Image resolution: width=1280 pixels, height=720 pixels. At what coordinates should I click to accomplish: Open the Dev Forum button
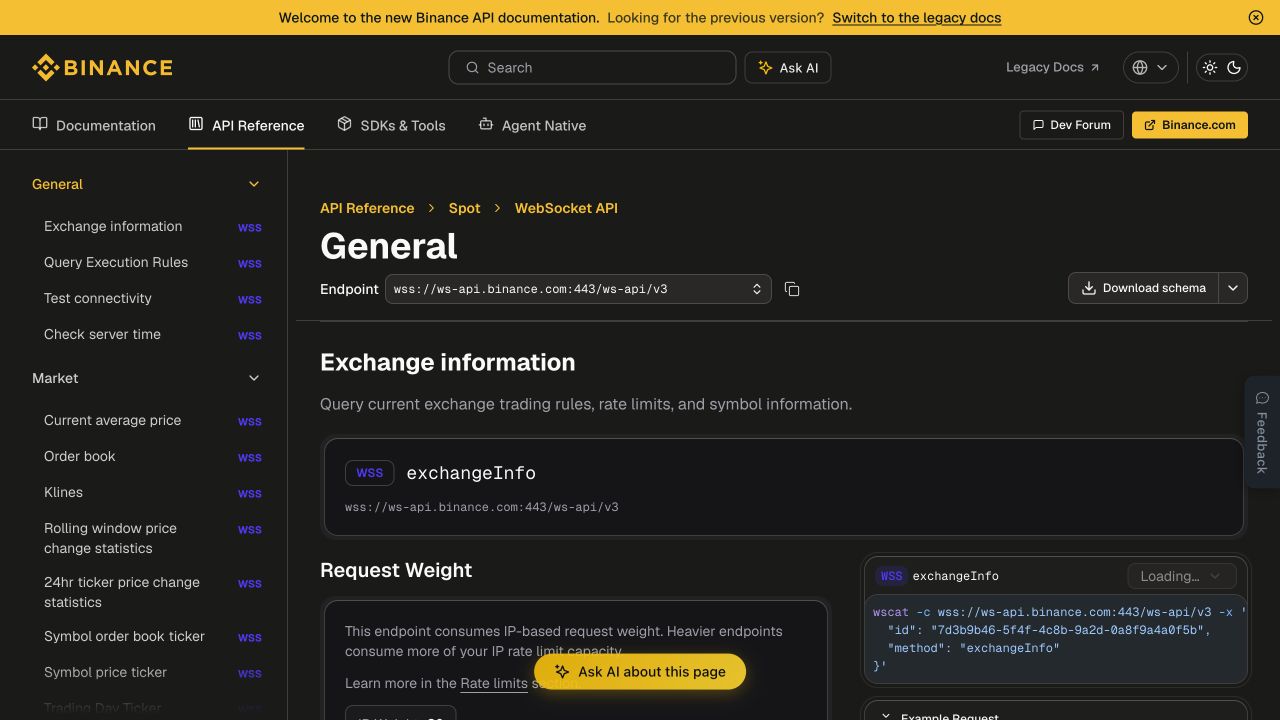(x=1071, y=125)
